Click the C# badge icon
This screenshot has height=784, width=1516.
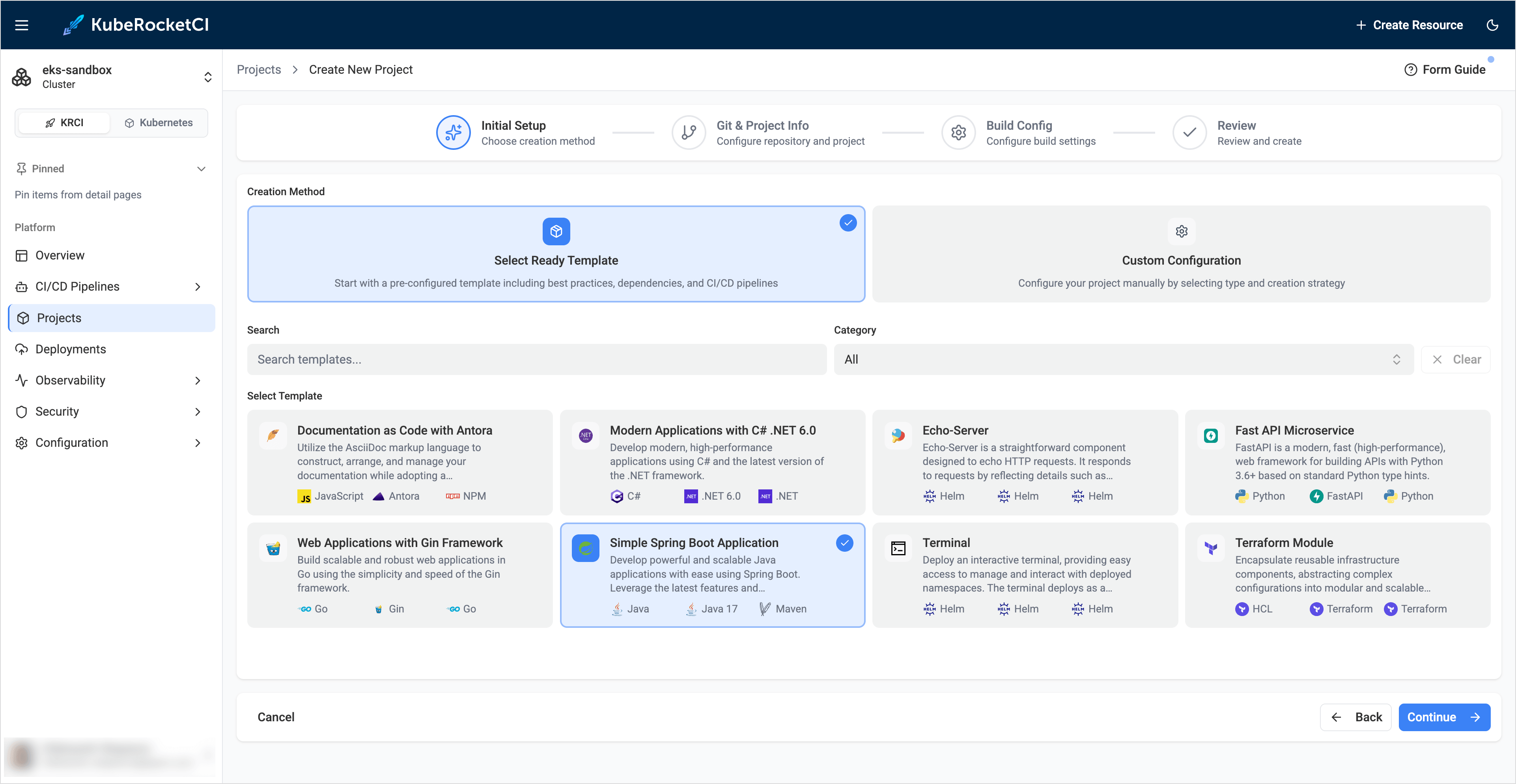coord(617,496)
